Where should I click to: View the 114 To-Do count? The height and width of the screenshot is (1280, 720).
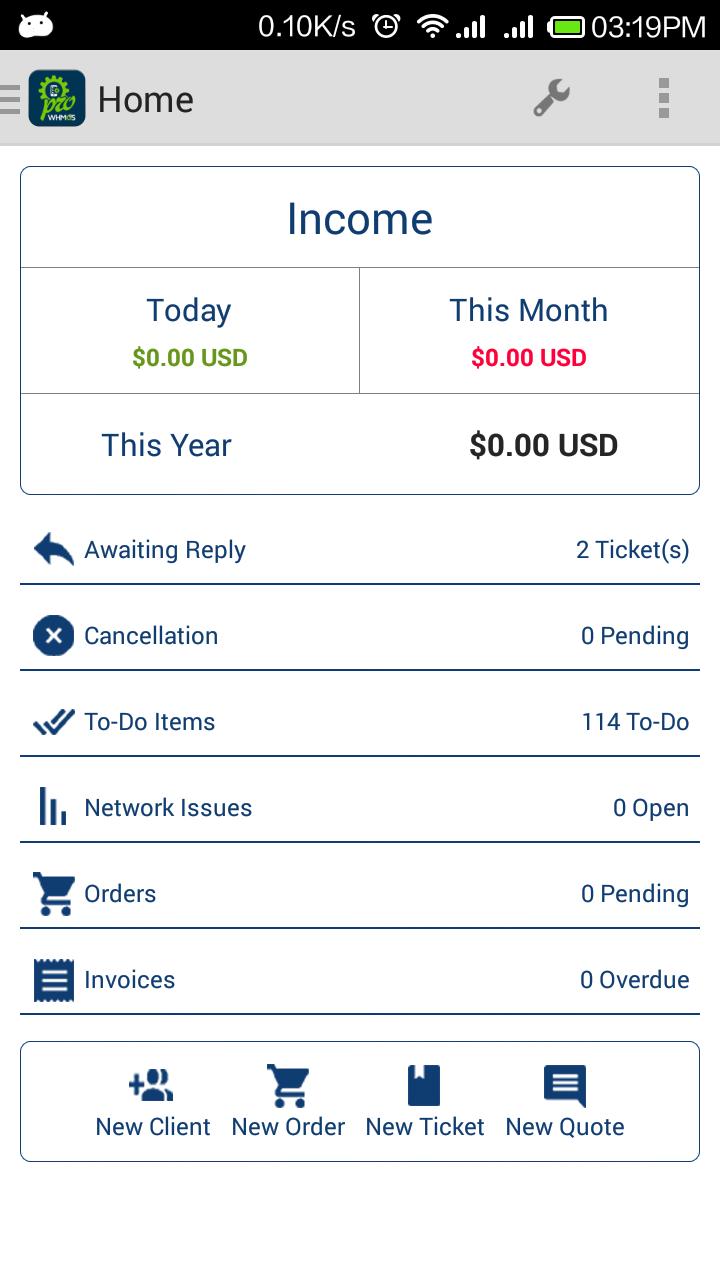pyautogui.click(x=635, y=721)
